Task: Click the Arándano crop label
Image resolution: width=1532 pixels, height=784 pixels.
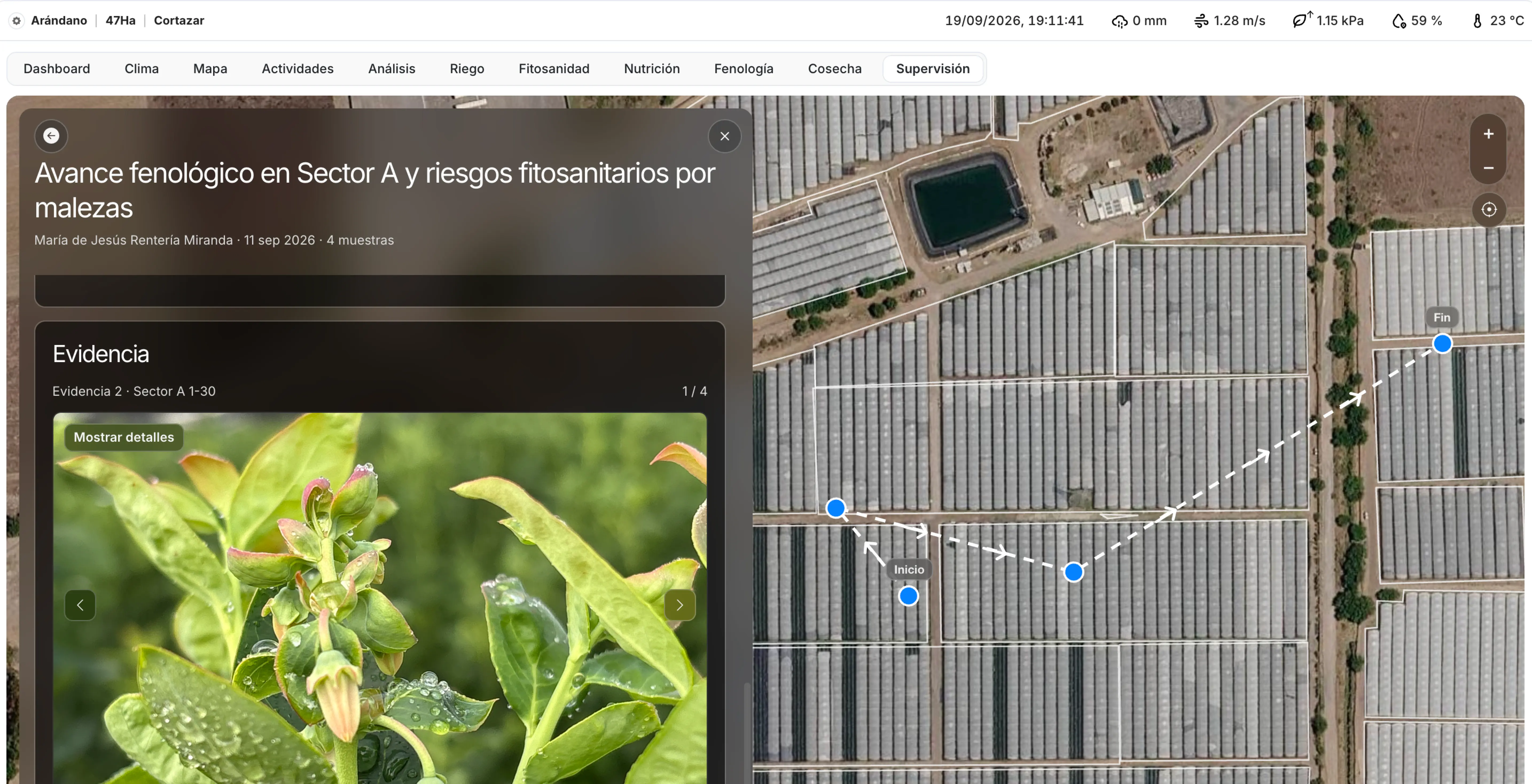Action: pyautogui.click(x=59, y=21)
